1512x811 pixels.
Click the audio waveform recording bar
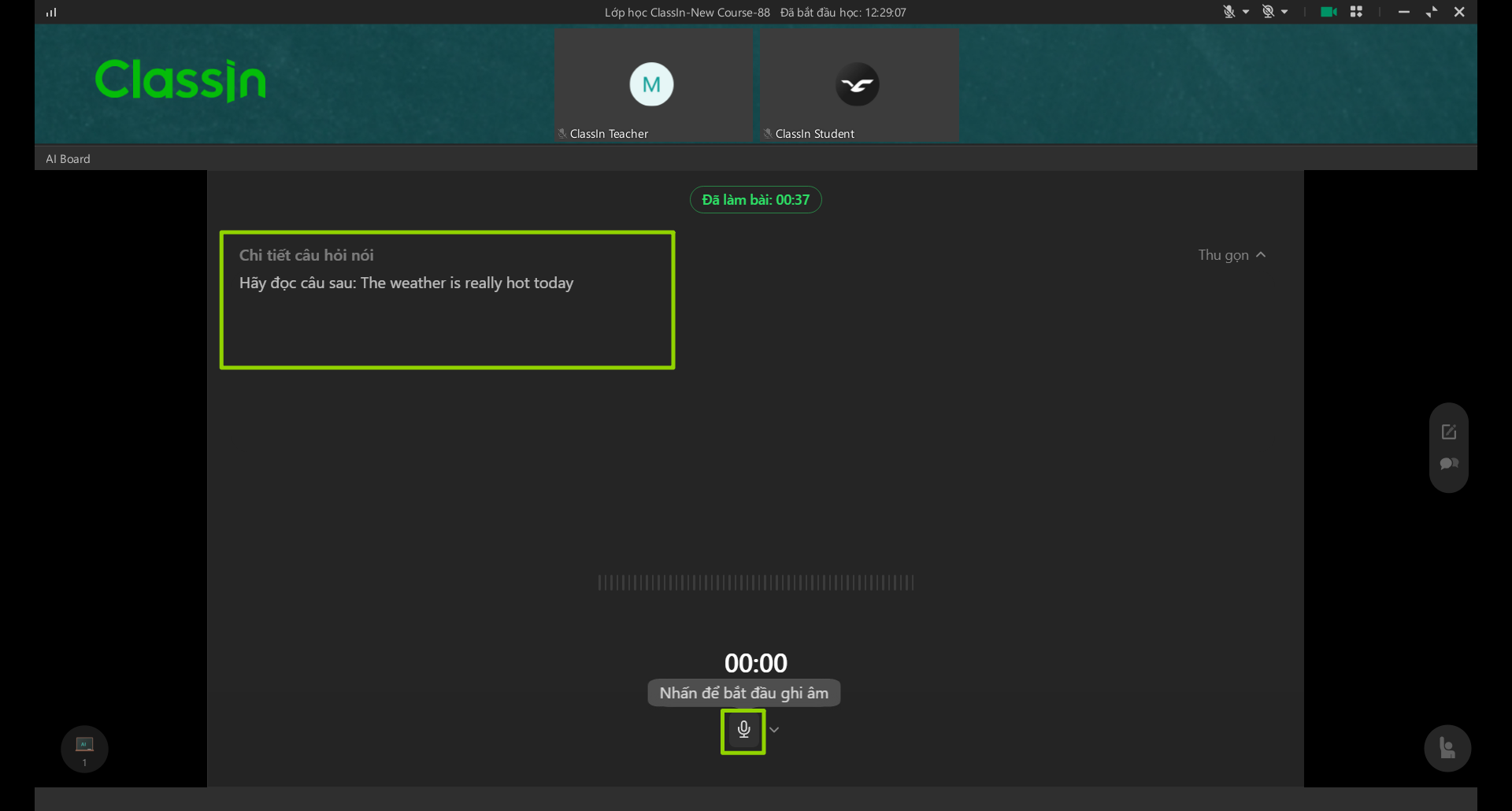click(x=756, y=583)
